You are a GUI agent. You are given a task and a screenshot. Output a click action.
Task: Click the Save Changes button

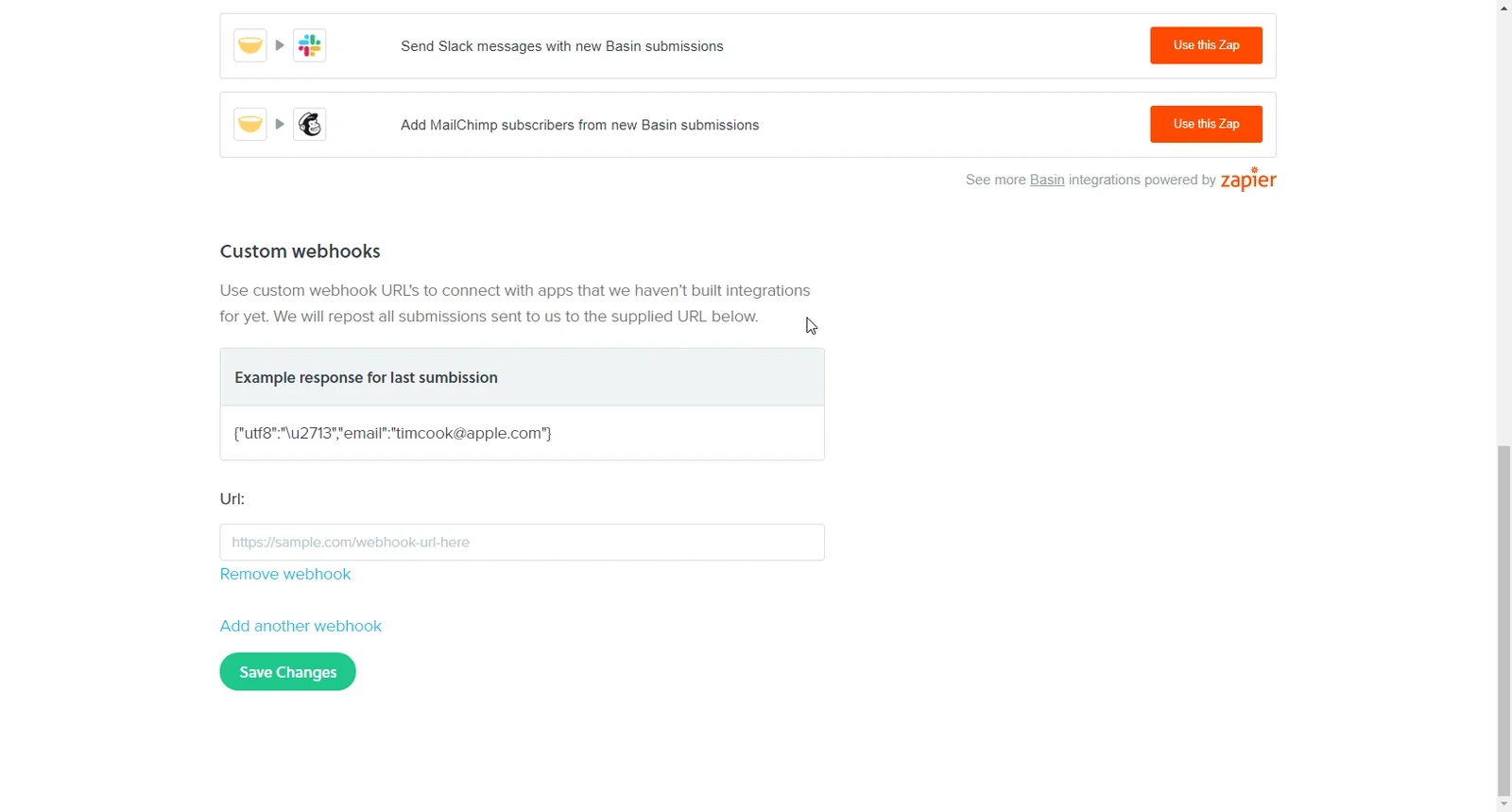287,672
